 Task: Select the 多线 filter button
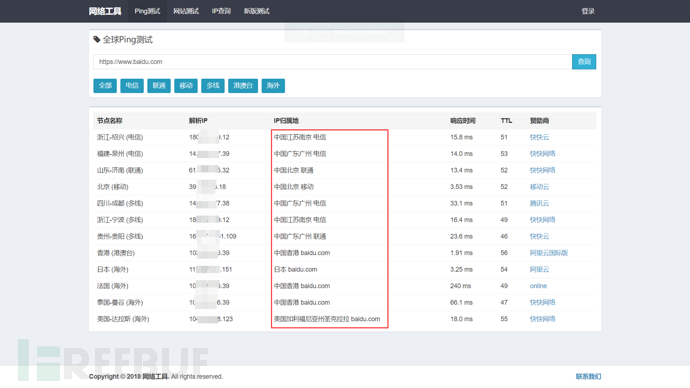point(213,85)
